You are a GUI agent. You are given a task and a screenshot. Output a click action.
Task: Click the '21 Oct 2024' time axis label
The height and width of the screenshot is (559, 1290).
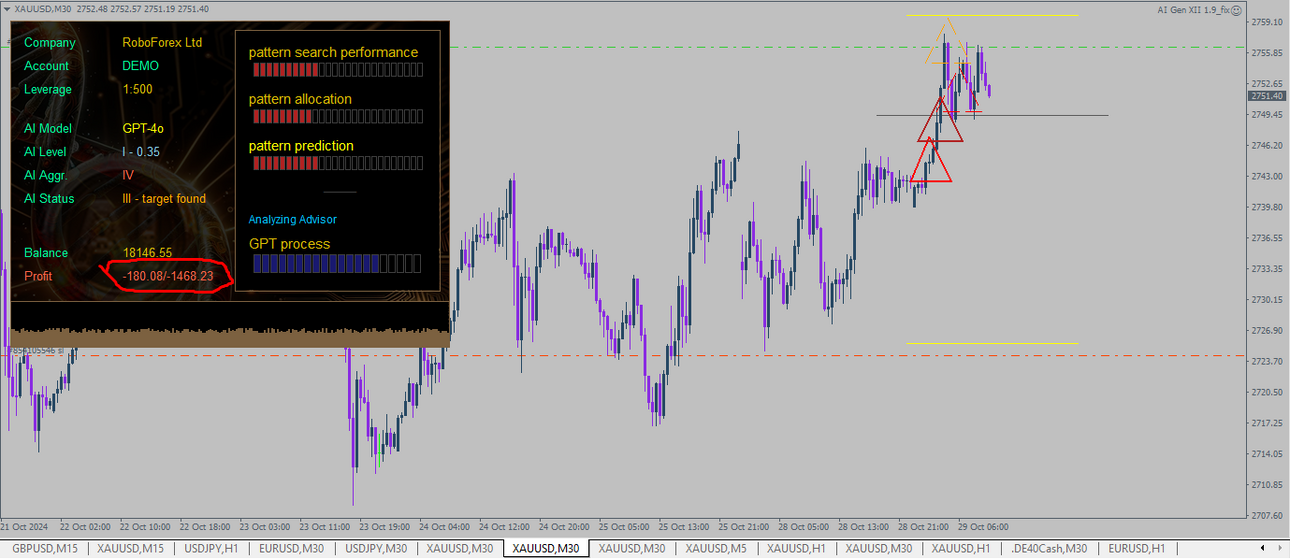(x=24, y=527)
